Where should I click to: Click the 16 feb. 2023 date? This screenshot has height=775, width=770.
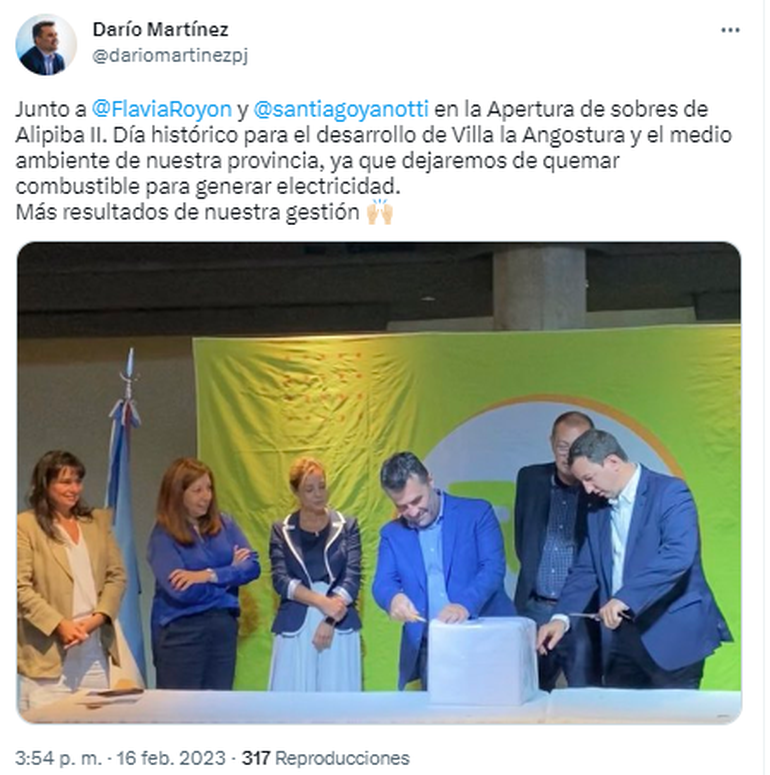(171, 758)
